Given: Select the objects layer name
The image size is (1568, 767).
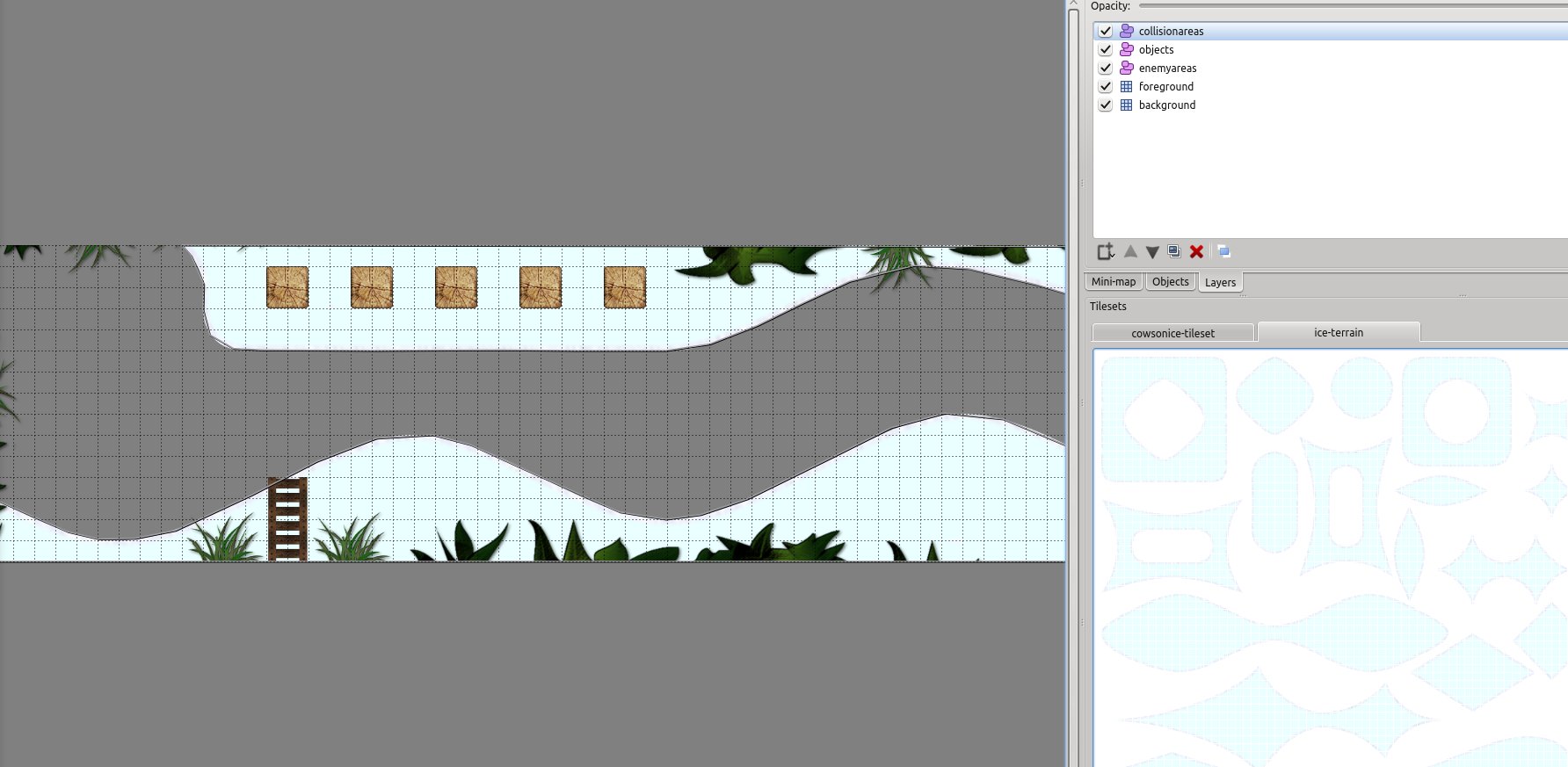Looking at the screenshot, I should point(1156,49).
